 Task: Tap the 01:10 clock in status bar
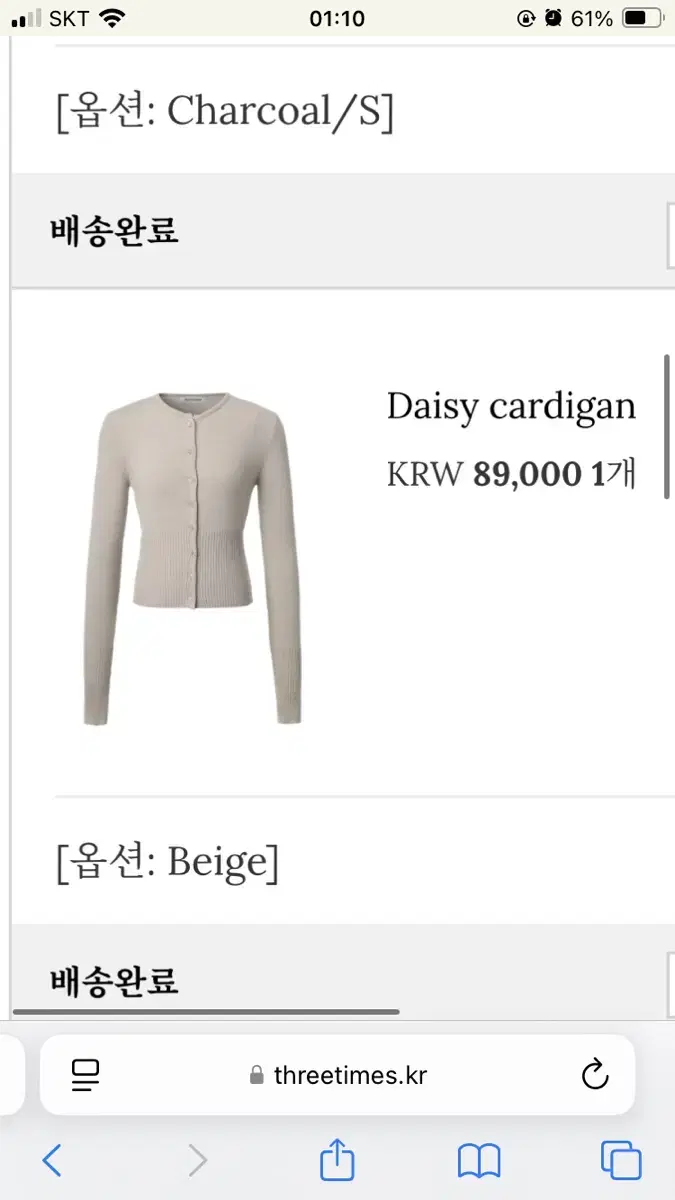tap(337, 18)
